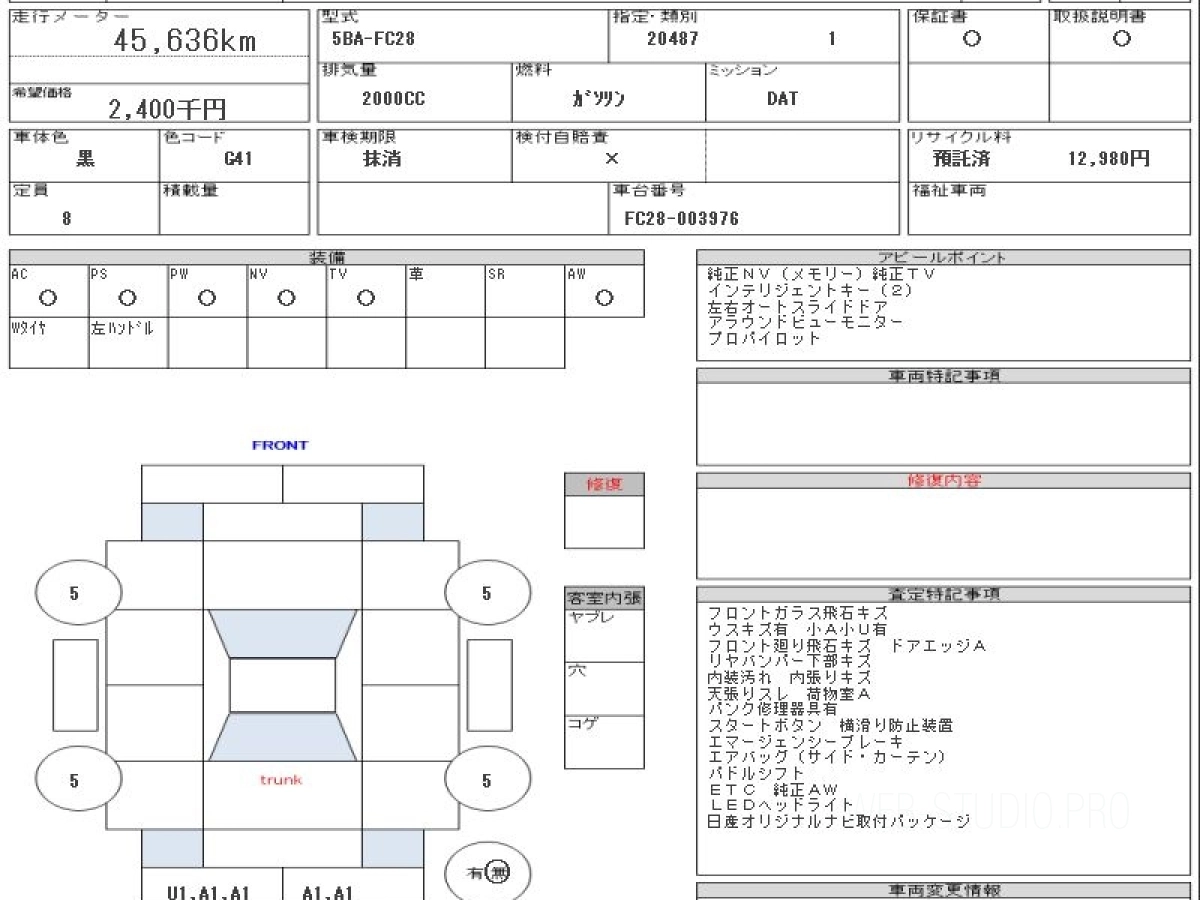The width and height of the screenshot is (1200, 900).
Task: Click the LEDヘッドライト line
Action: tap(781, 805)
